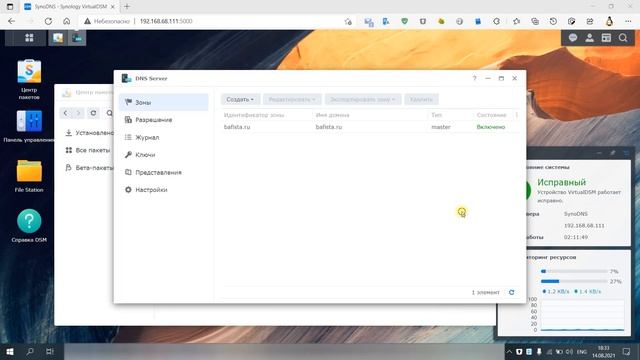The image size is (640, 360).
Task: Sort by Состояние column header
Action: [x=491, y=115]
